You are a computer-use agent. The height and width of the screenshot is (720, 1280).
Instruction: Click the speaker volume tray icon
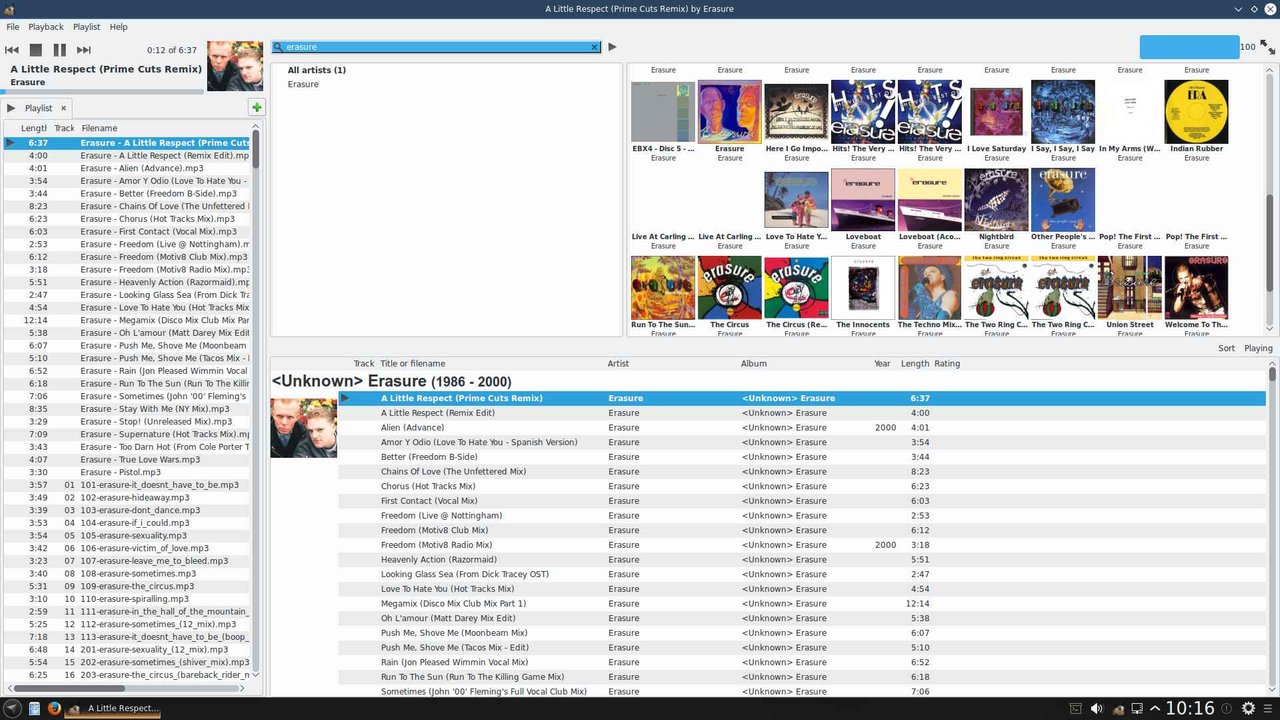(1096, 709)
